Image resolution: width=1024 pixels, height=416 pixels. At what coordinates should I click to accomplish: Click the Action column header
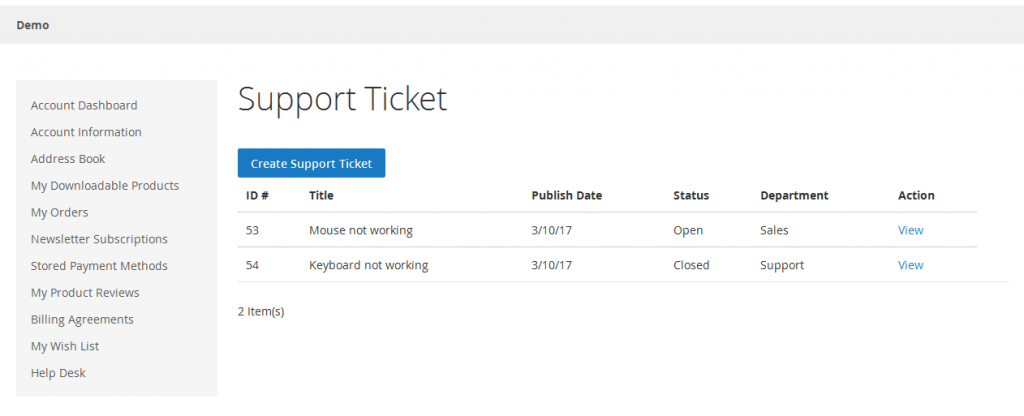coord(916,195)
